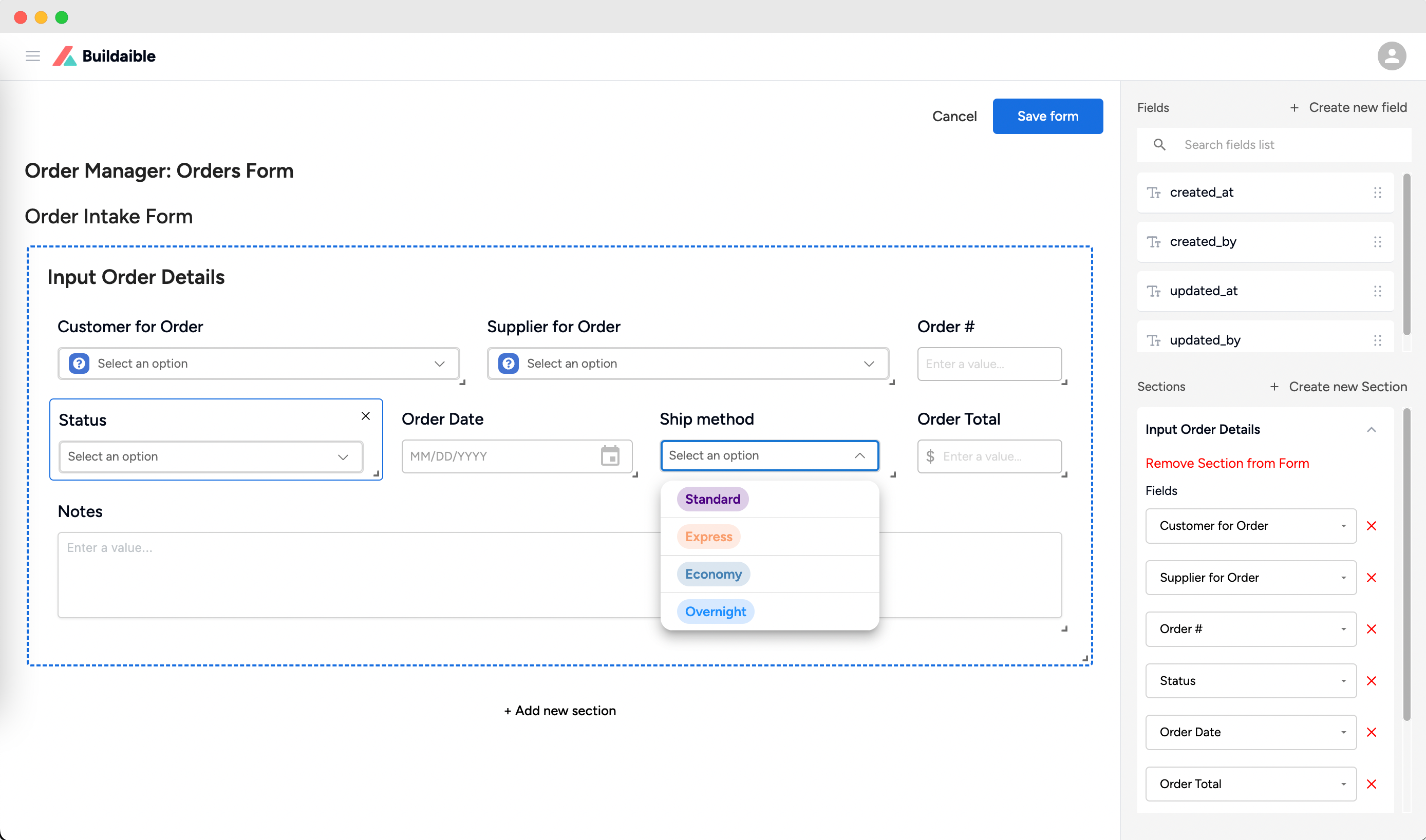Click into the Notes text area
This screenshot has width=1426, height=840.
559,575
